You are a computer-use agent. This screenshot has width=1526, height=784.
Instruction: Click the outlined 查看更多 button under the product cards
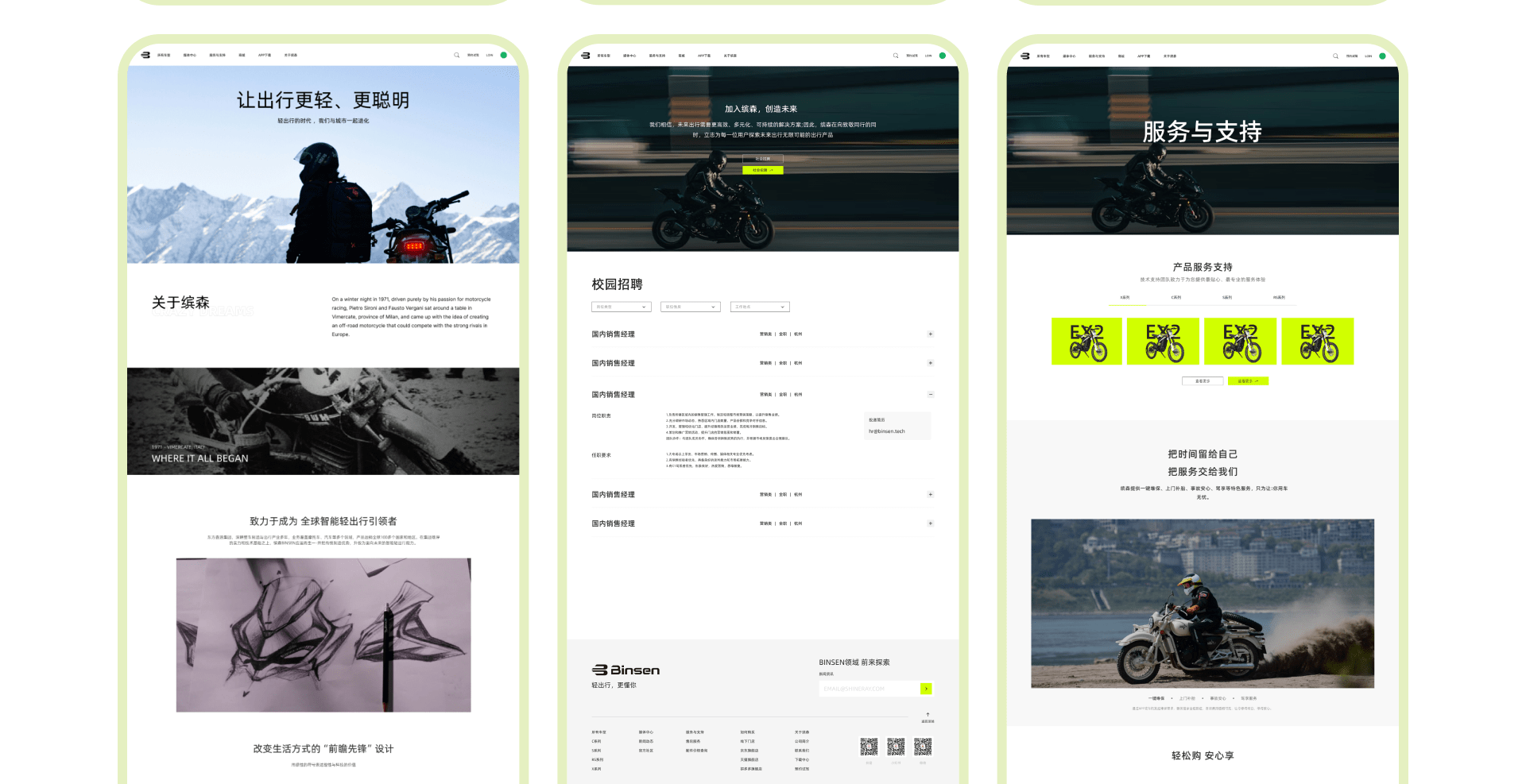[1203, 381]
